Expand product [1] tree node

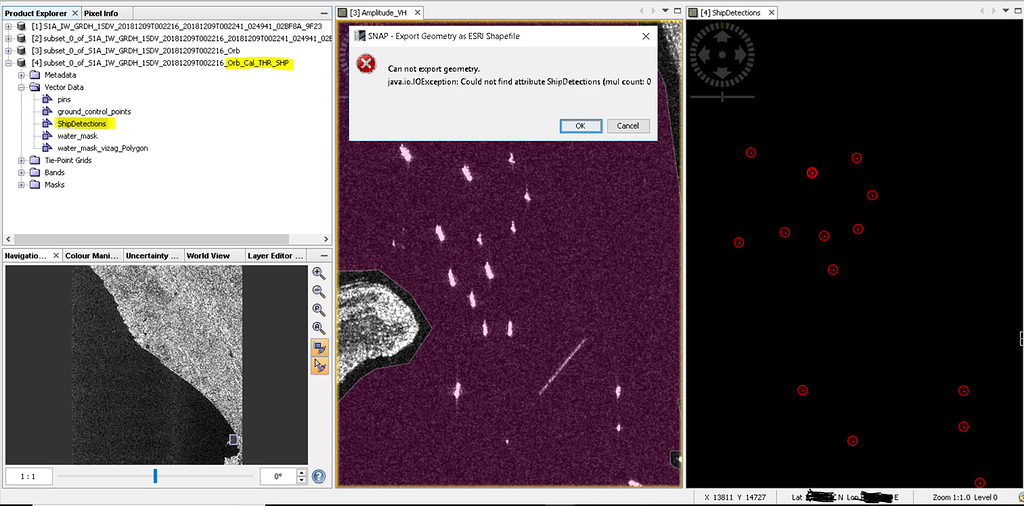[x=9, y=26]
